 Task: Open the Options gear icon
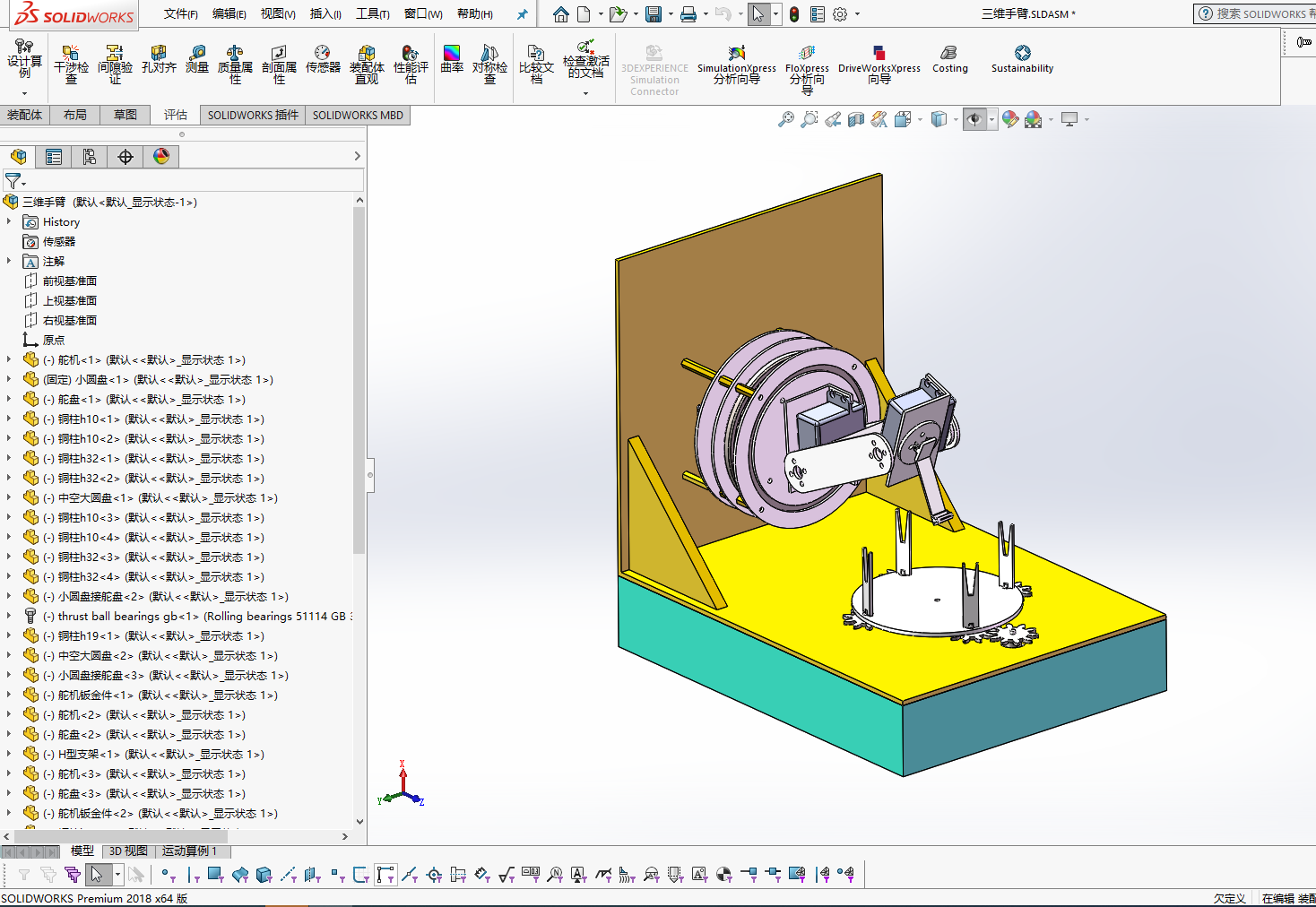click(x=840, y=14)
